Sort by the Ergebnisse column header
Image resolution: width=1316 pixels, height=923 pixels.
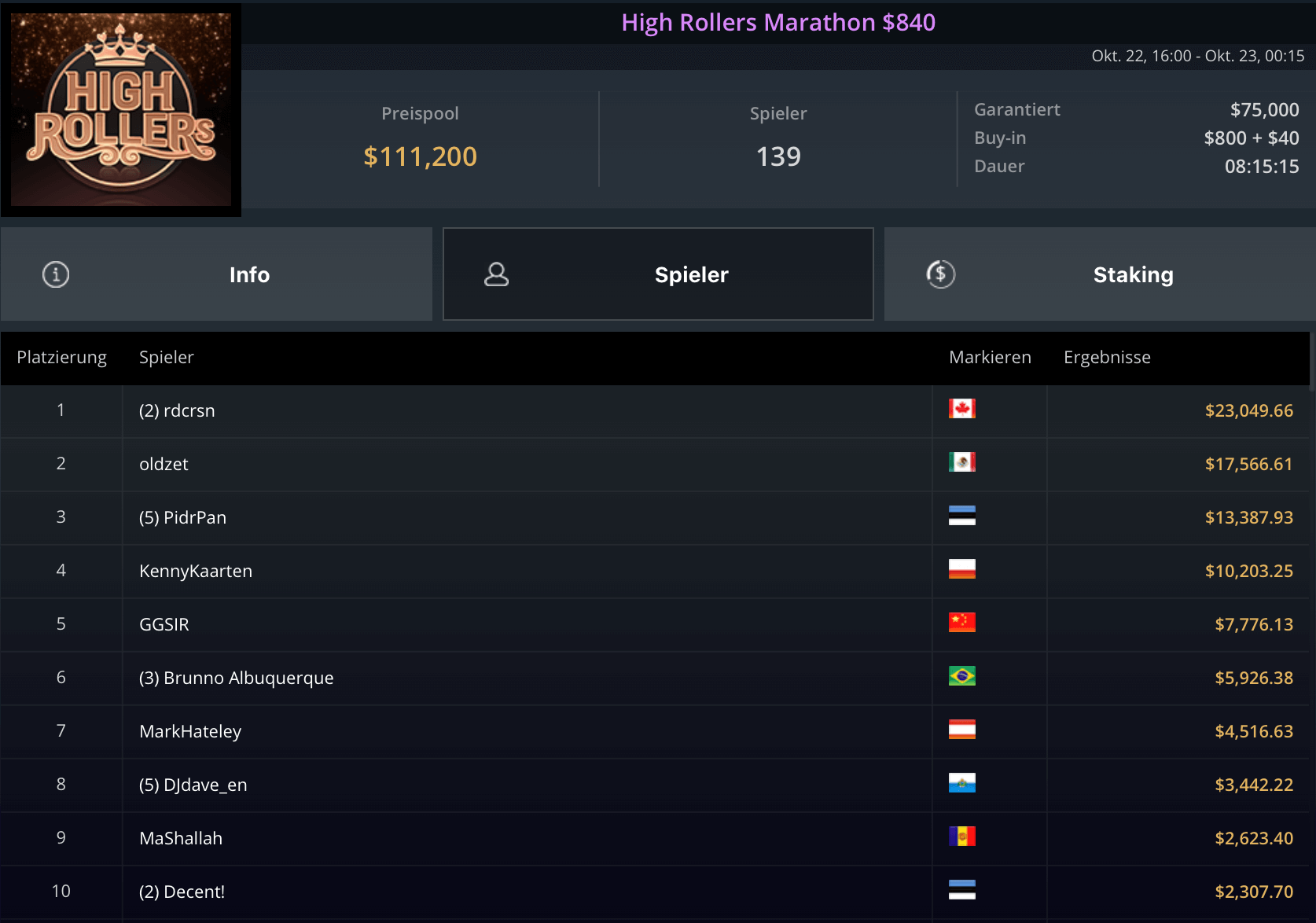pos(1106,358)
